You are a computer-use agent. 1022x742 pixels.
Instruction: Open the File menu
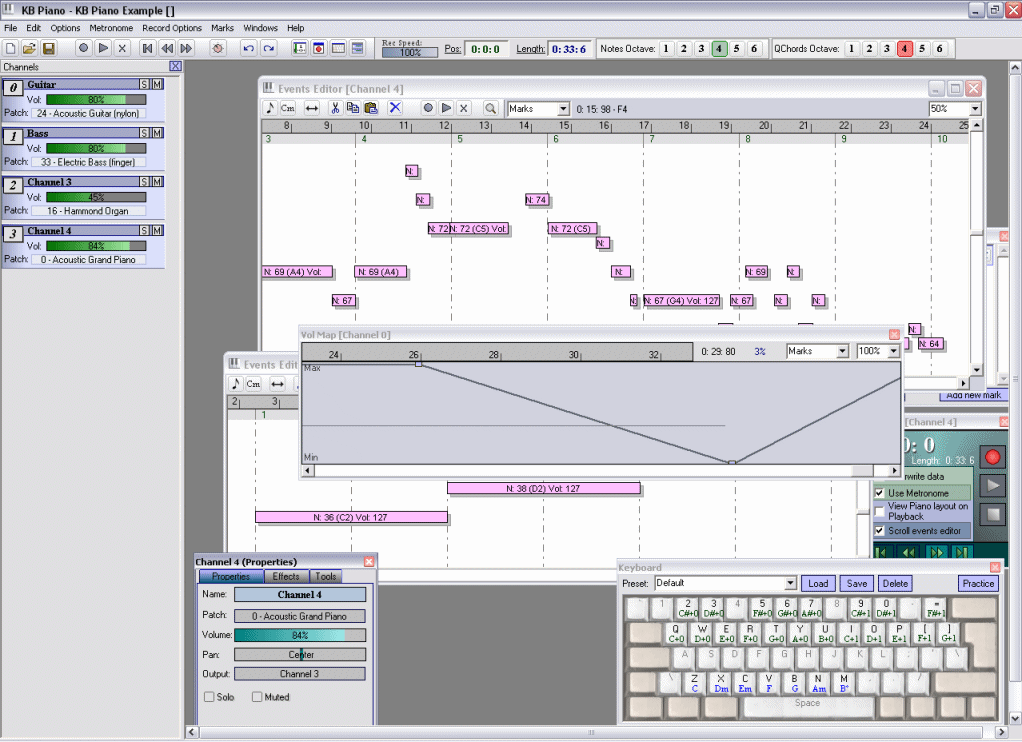10,28
